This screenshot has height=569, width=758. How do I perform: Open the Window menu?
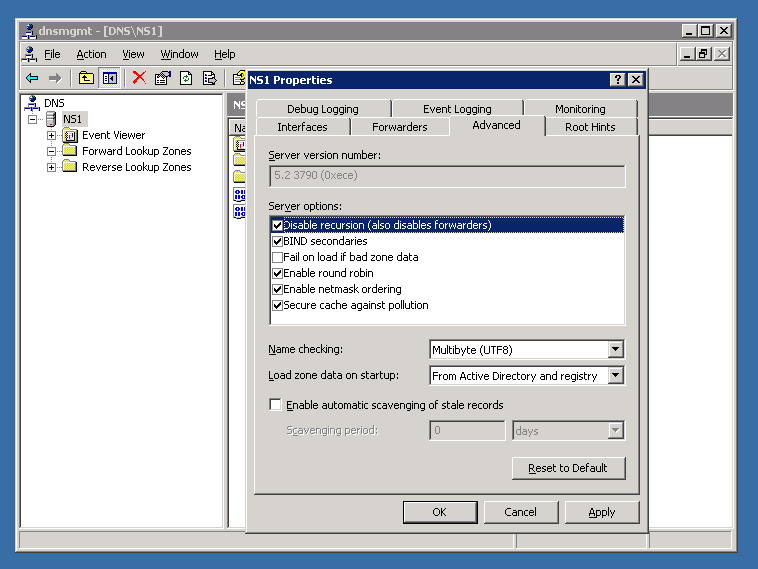pos(179,54)
